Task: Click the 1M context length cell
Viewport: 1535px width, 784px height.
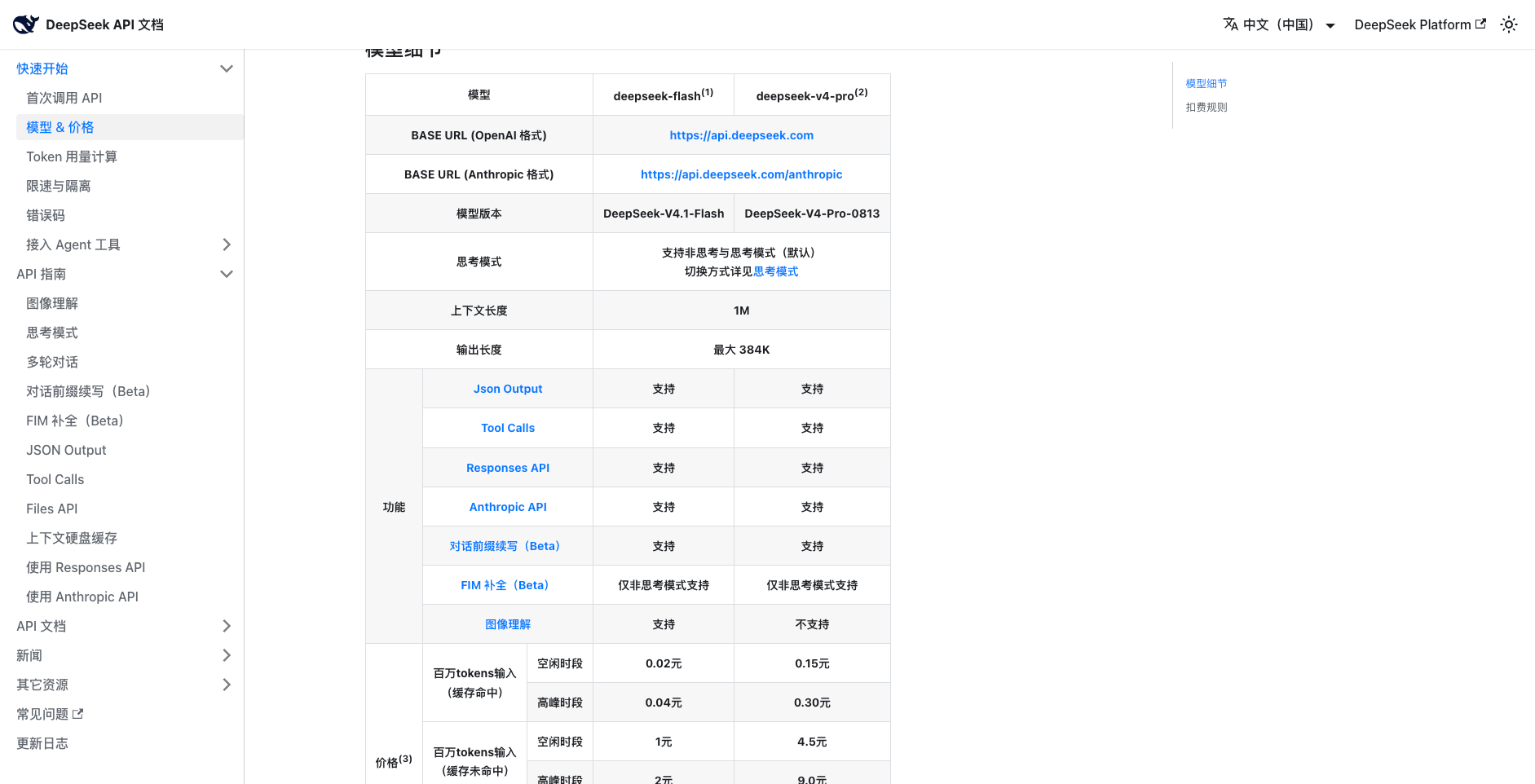Action: (742, 311)
